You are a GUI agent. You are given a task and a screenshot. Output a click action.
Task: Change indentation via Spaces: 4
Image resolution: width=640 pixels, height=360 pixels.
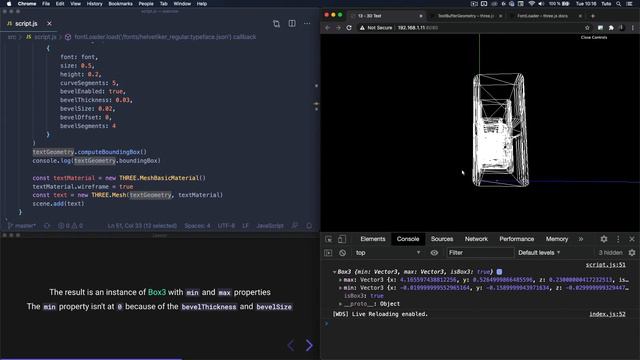click(197, 226)
